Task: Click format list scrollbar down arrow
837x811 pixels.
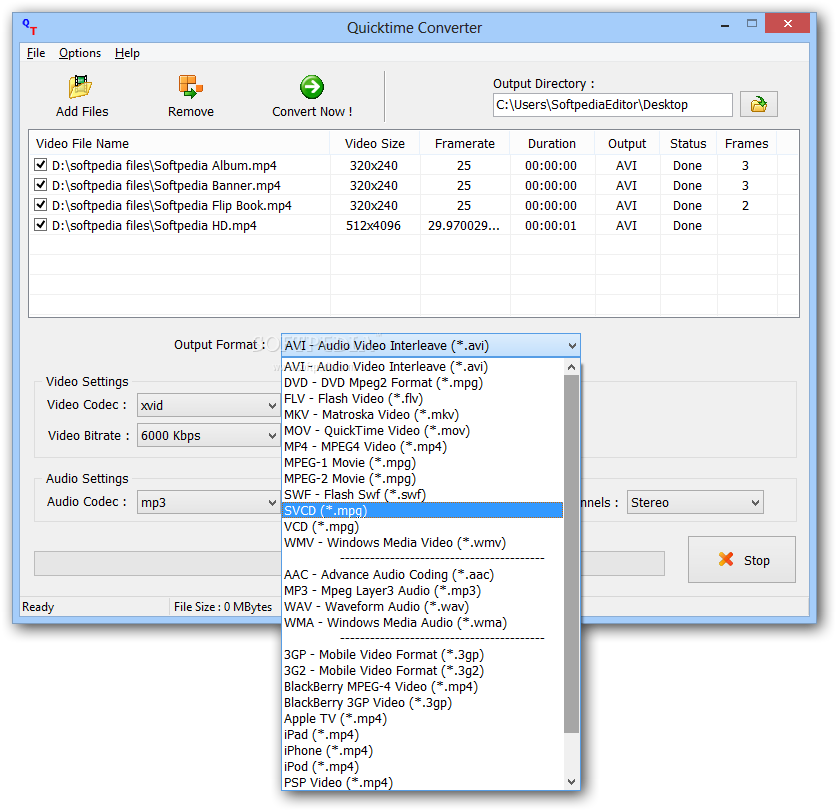Action: click(x=571, y=782)
